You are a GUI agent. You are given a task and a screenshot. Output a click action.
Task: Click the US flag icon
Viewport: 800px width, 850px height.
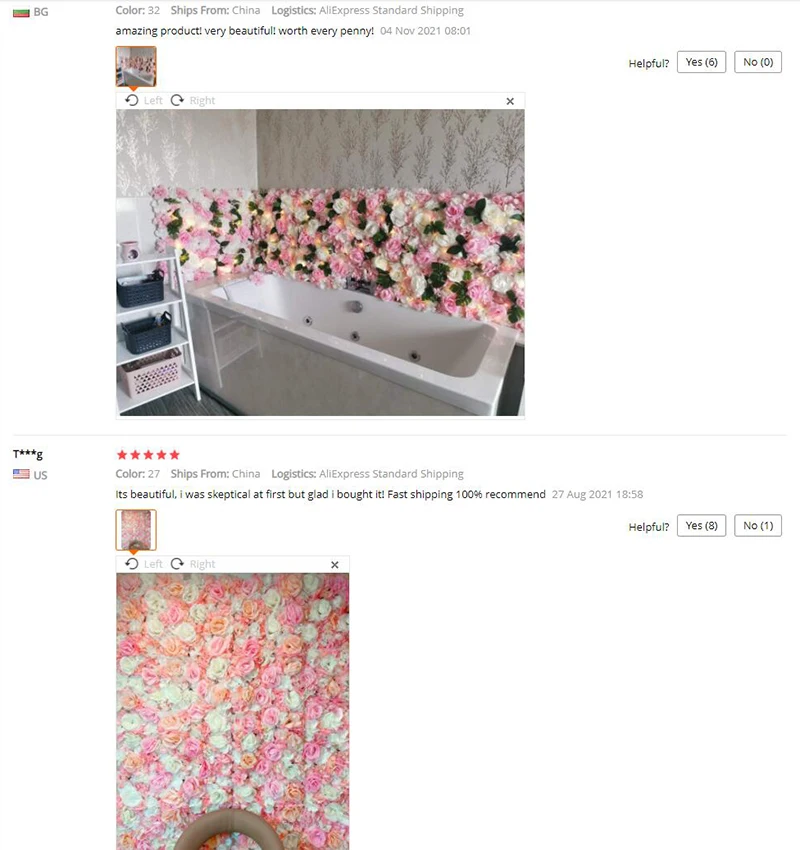coord(21,474)
